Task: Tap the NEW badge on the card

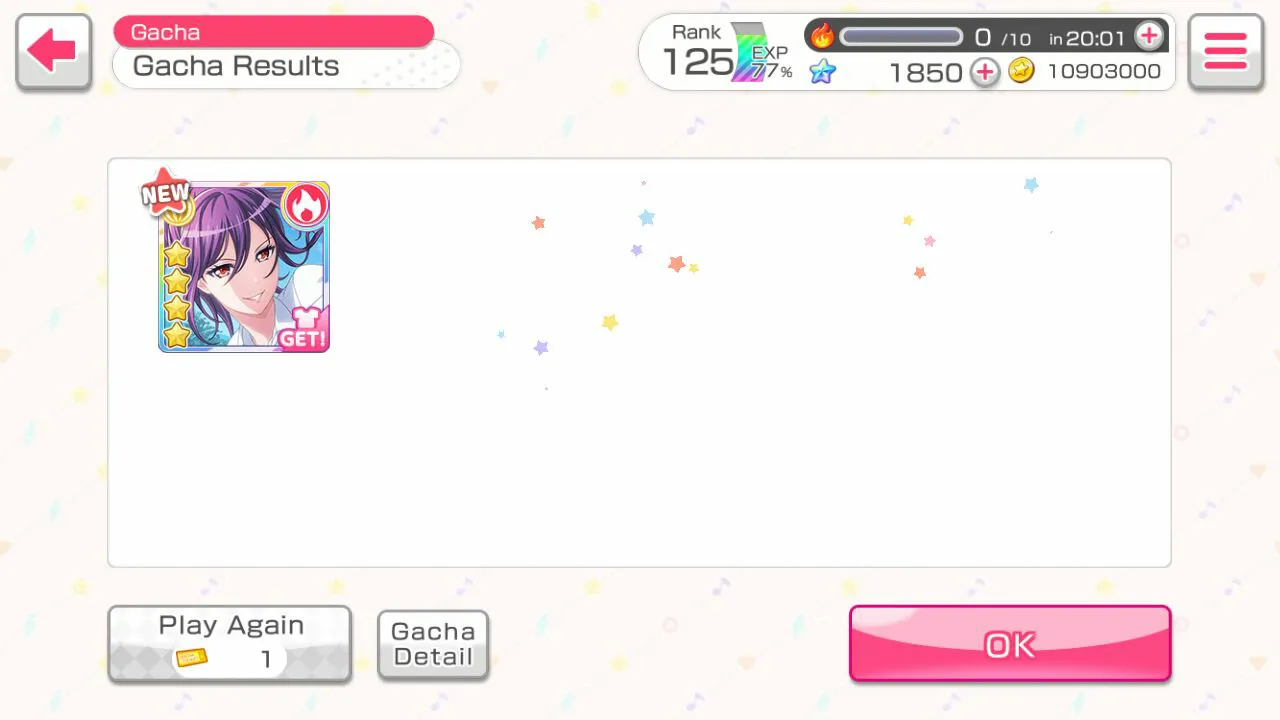Action: click(x=166, y=192)
